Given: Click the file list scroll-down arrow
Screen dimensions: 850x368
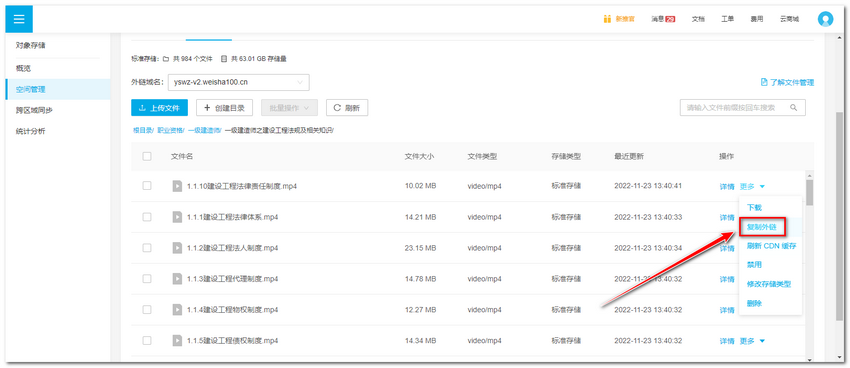Looking at the screenshot, I should click(809, 359).
